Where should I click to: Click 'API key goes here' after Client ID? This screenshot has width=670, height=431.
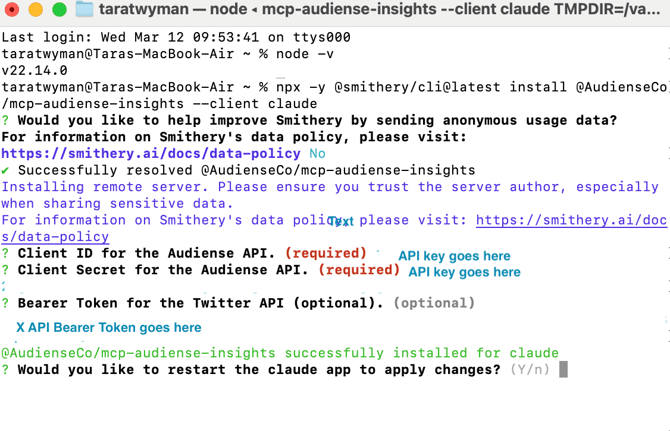click(x=454, y=256)
